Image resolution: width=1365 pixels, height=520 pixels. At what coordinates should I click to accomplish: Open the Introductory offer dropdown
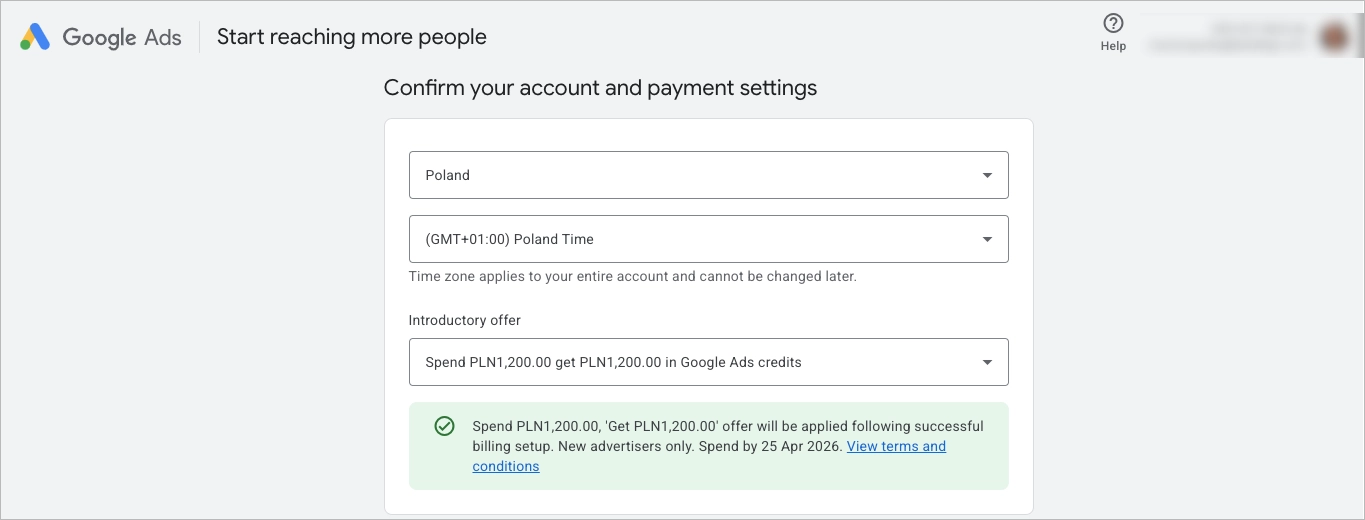(708, 362)
